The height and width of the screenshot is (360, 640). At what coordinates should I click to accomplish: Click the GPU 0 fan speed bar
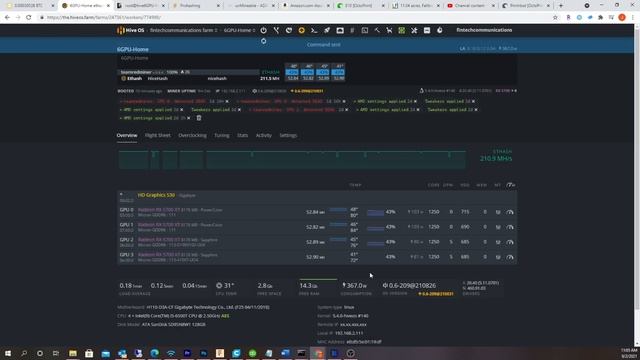[376, 212]
